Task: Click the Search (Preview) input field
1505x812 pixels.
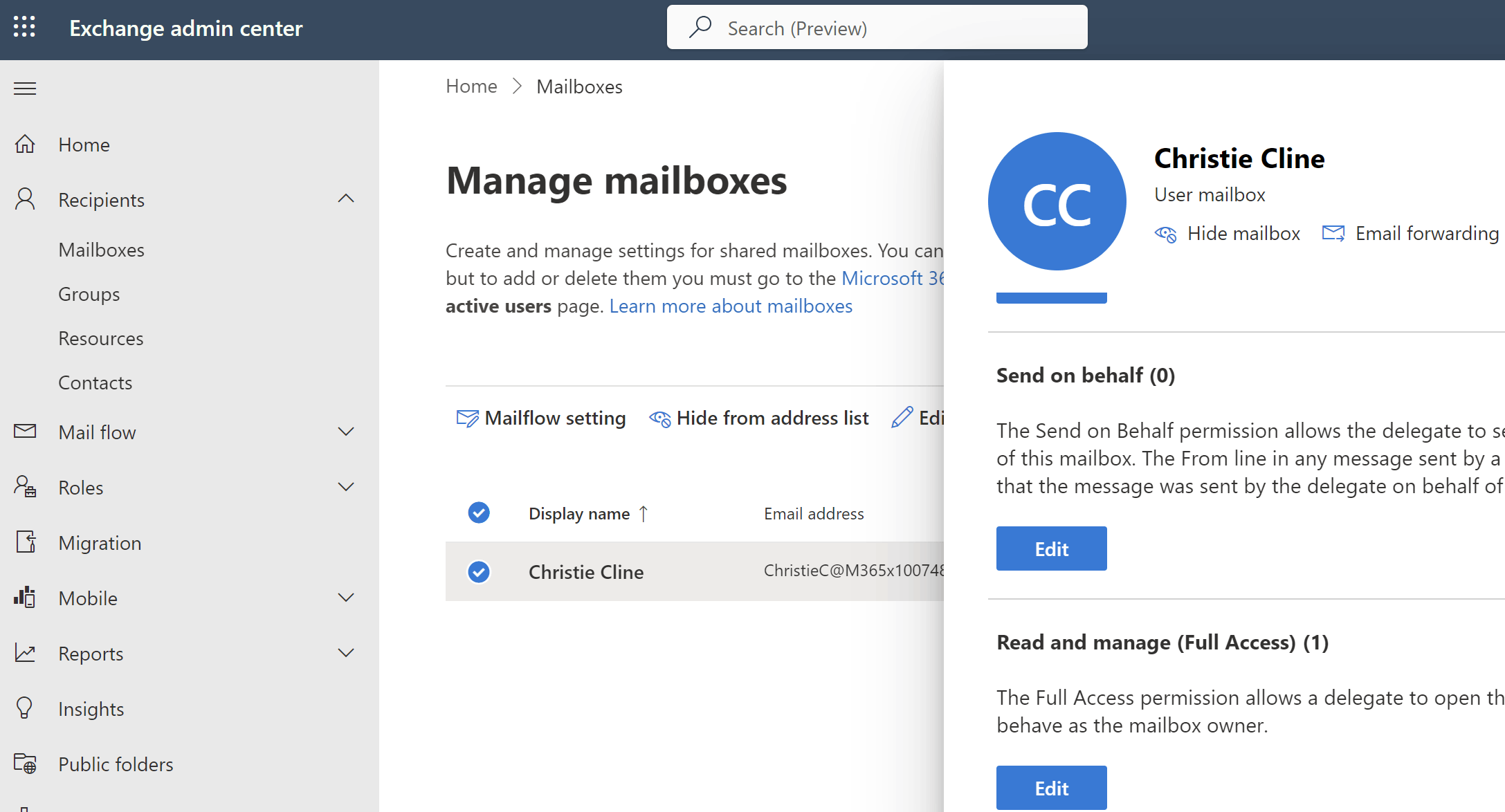Action: pyautogui.click(x=877, y=27)
